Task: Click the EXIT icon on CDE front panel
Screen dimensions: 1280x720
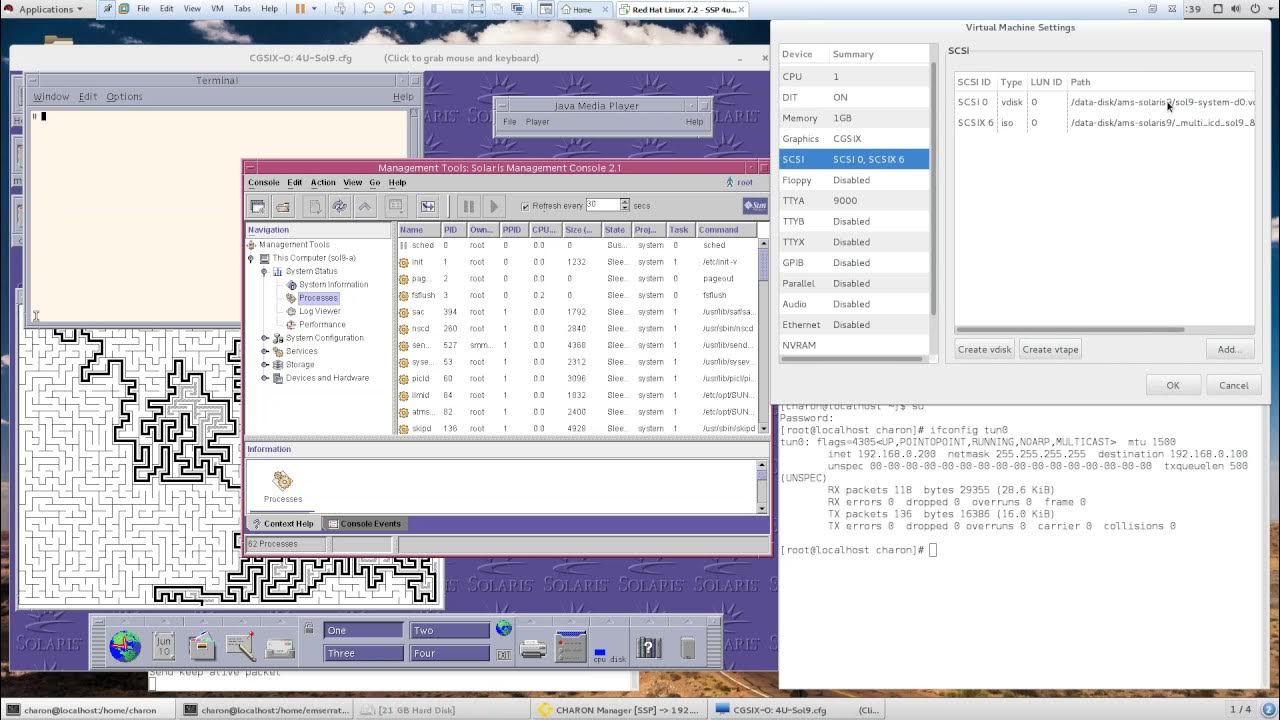Action: [x=503, y=654]
